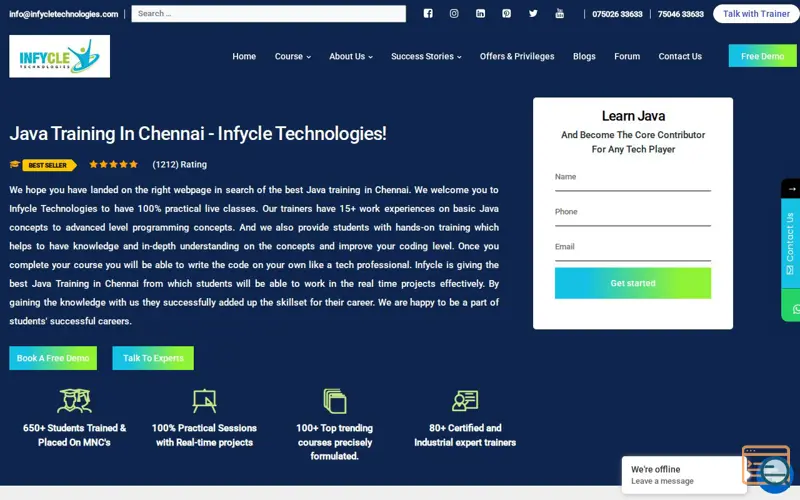Open the Pinterest icon in header

[x=507, y=14]
